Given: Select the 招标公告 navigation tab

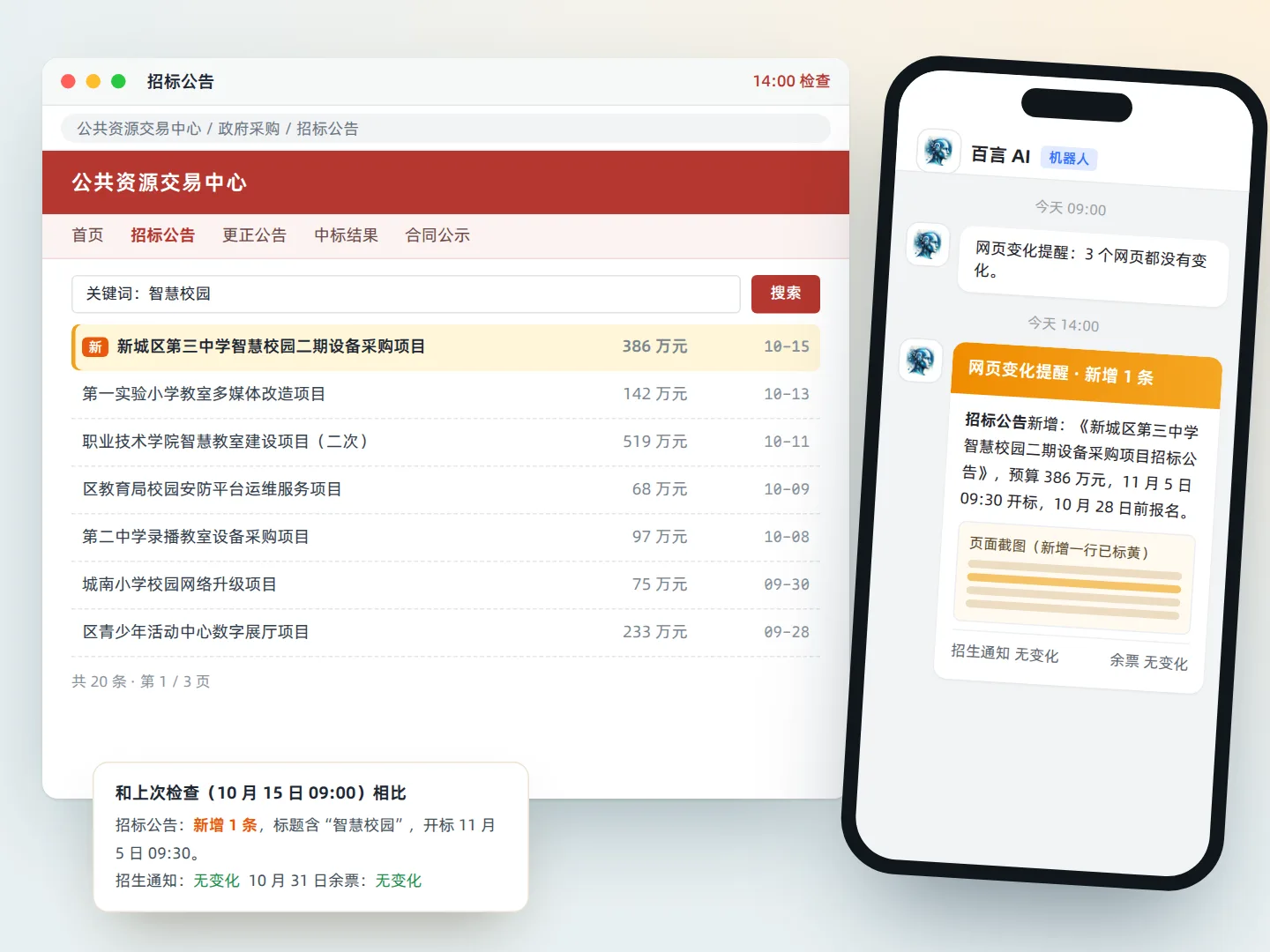Looking at the screenshot, I should [163, 235].
